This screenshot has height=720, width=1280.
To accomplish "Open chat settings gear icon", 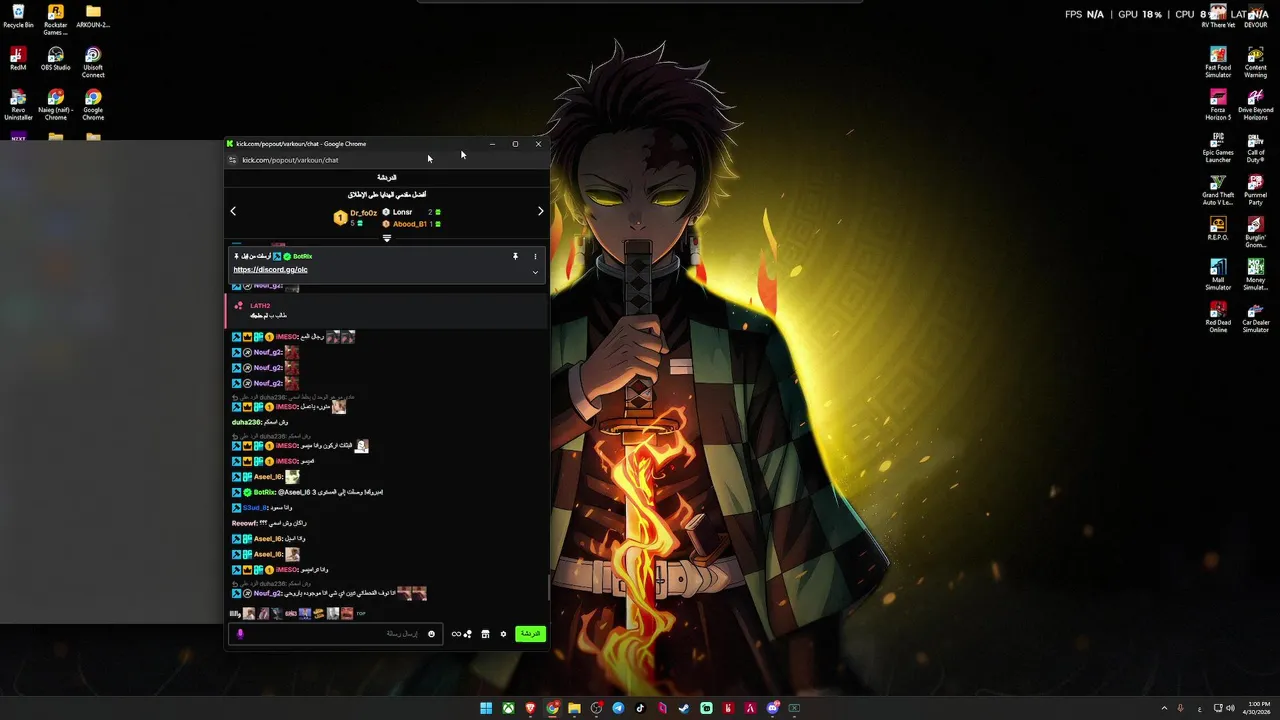I will coord(503,634).
